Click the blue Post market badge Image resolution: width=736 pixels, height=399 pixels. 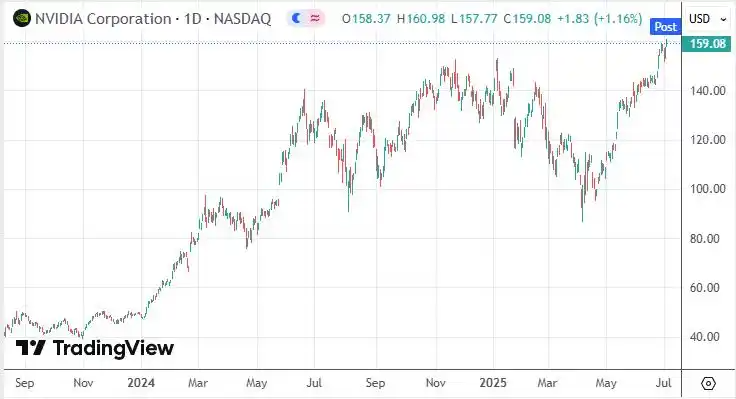point(665,27)
